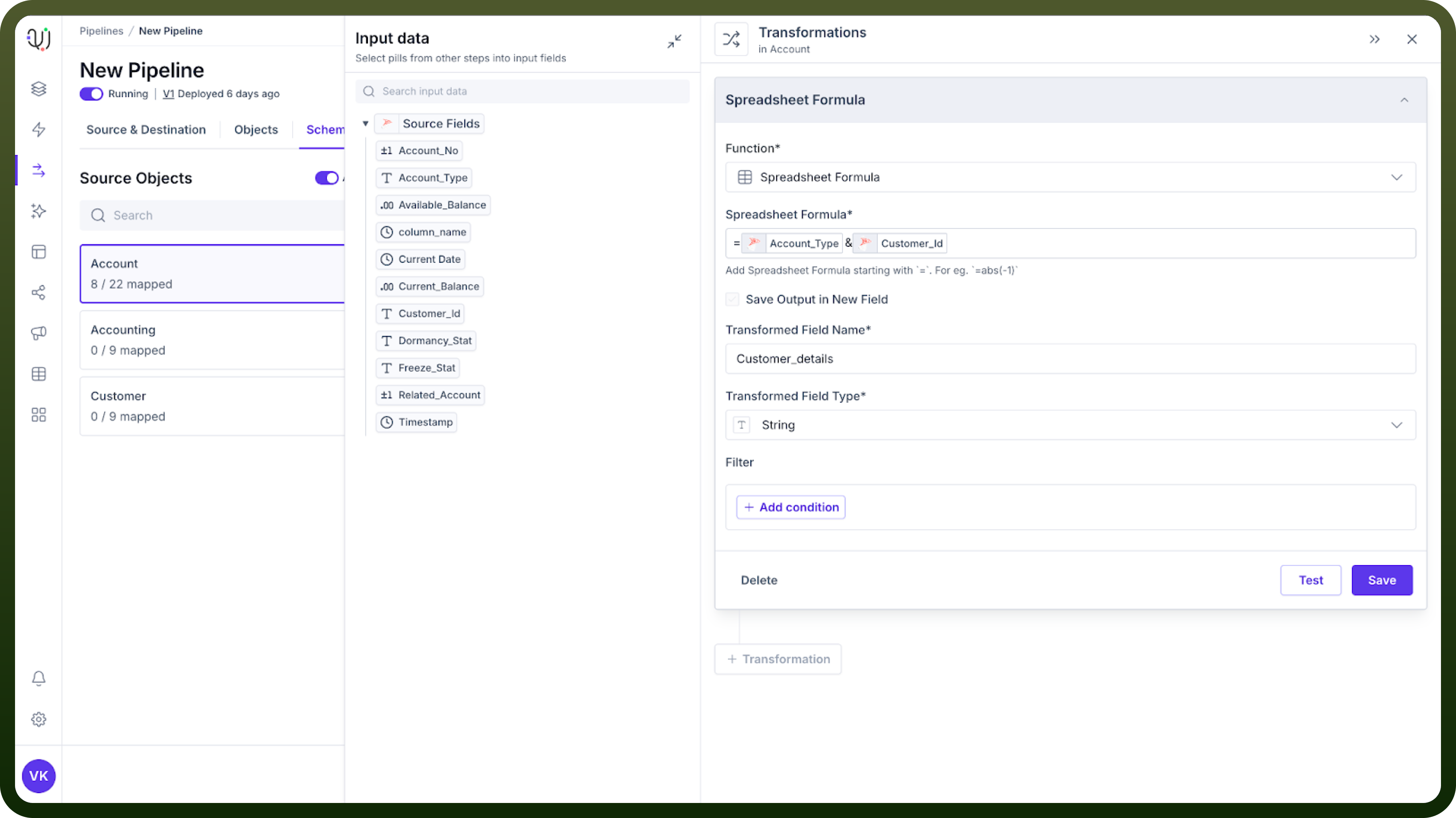This screenshot has height=818, width=1456.
Task: Click the double chevron expand panel icon
Action: pyautogui.click(x=1374, y=39)
